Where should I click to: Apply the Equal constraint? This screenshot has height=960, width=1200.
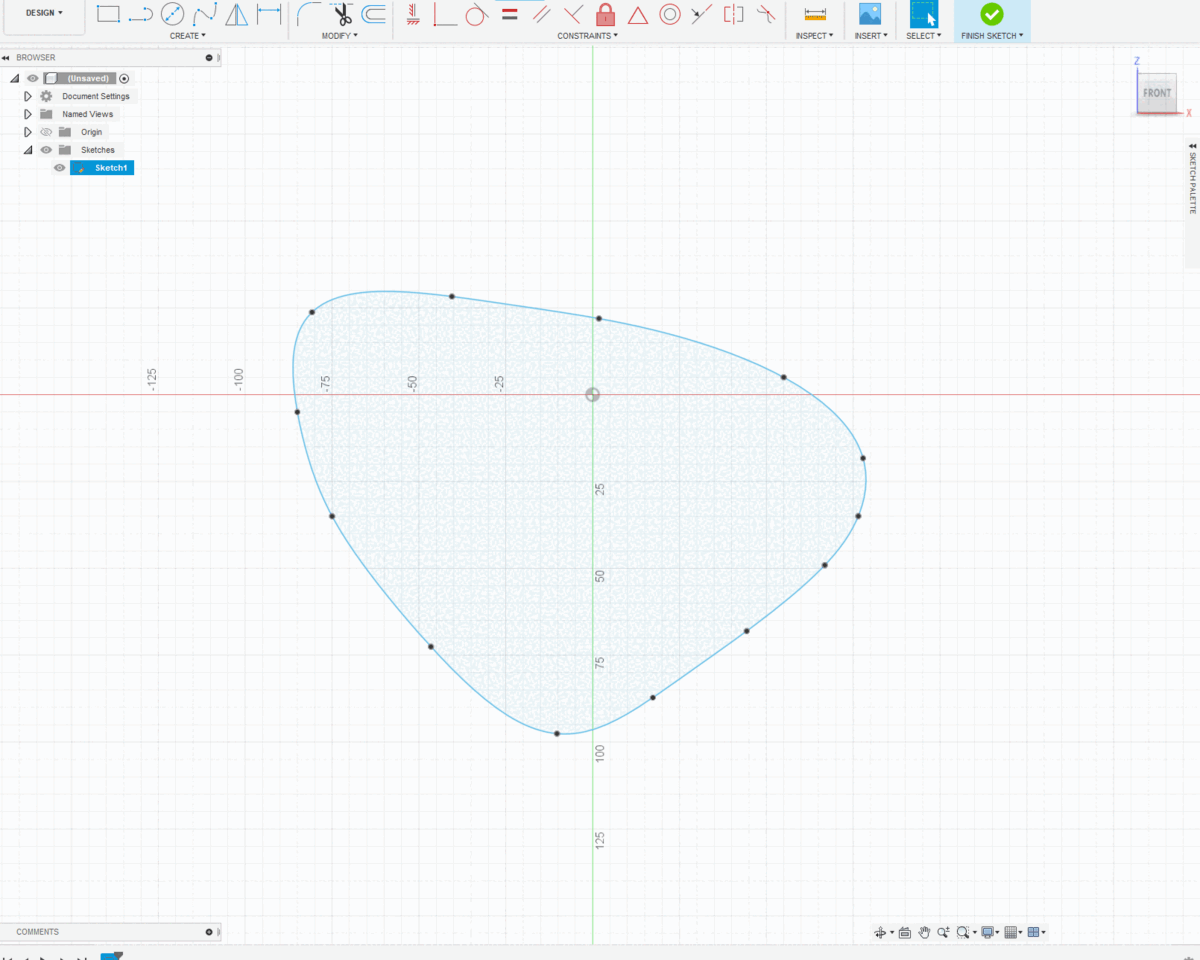click(x=509, y=14)
